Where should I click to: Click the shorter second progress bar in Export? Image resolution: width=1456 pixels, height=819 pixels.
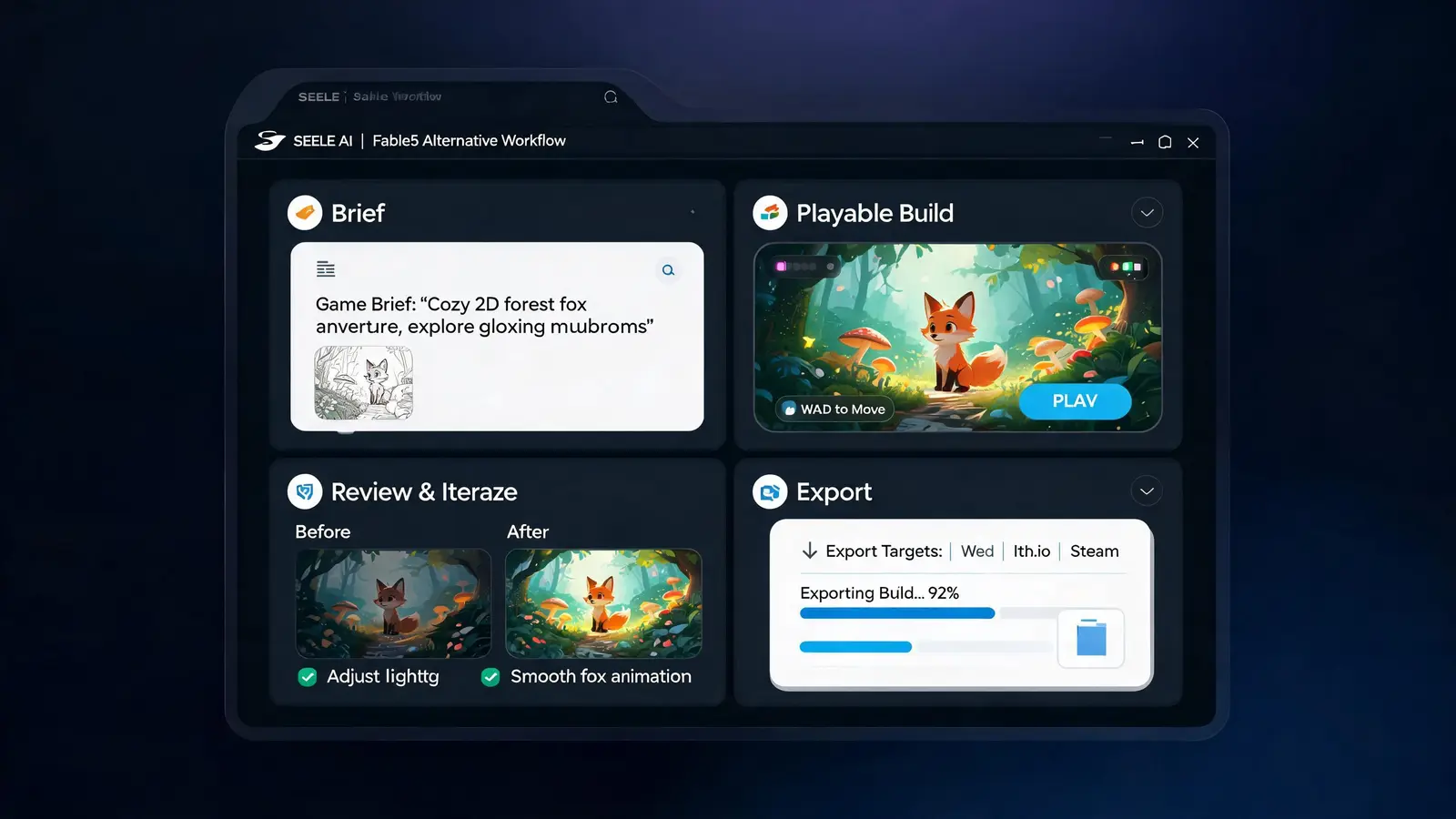(x=926, y=647)
